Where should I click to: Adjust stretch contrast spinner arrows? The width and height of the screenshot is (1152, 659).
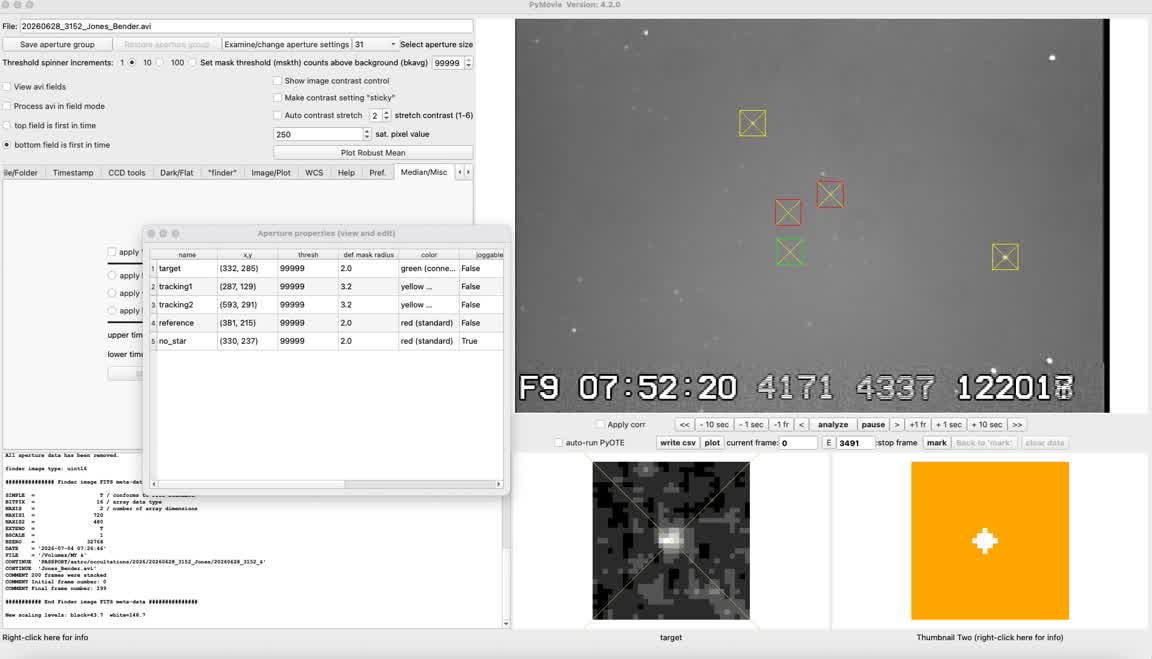click(386, 115)
